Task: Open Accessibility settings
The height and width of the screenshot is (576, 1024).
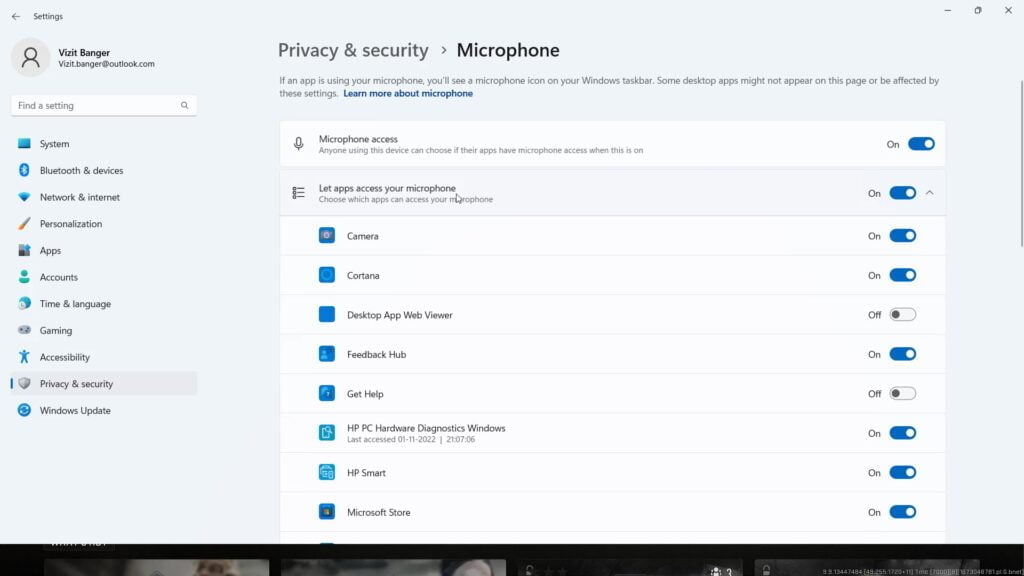Action: click(x=104, y=357)
